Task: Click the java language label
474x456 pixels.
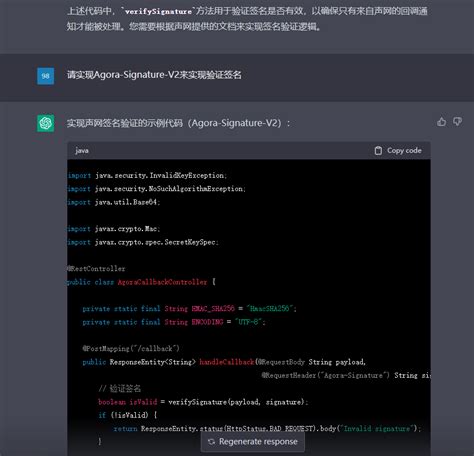Action: 82,151
